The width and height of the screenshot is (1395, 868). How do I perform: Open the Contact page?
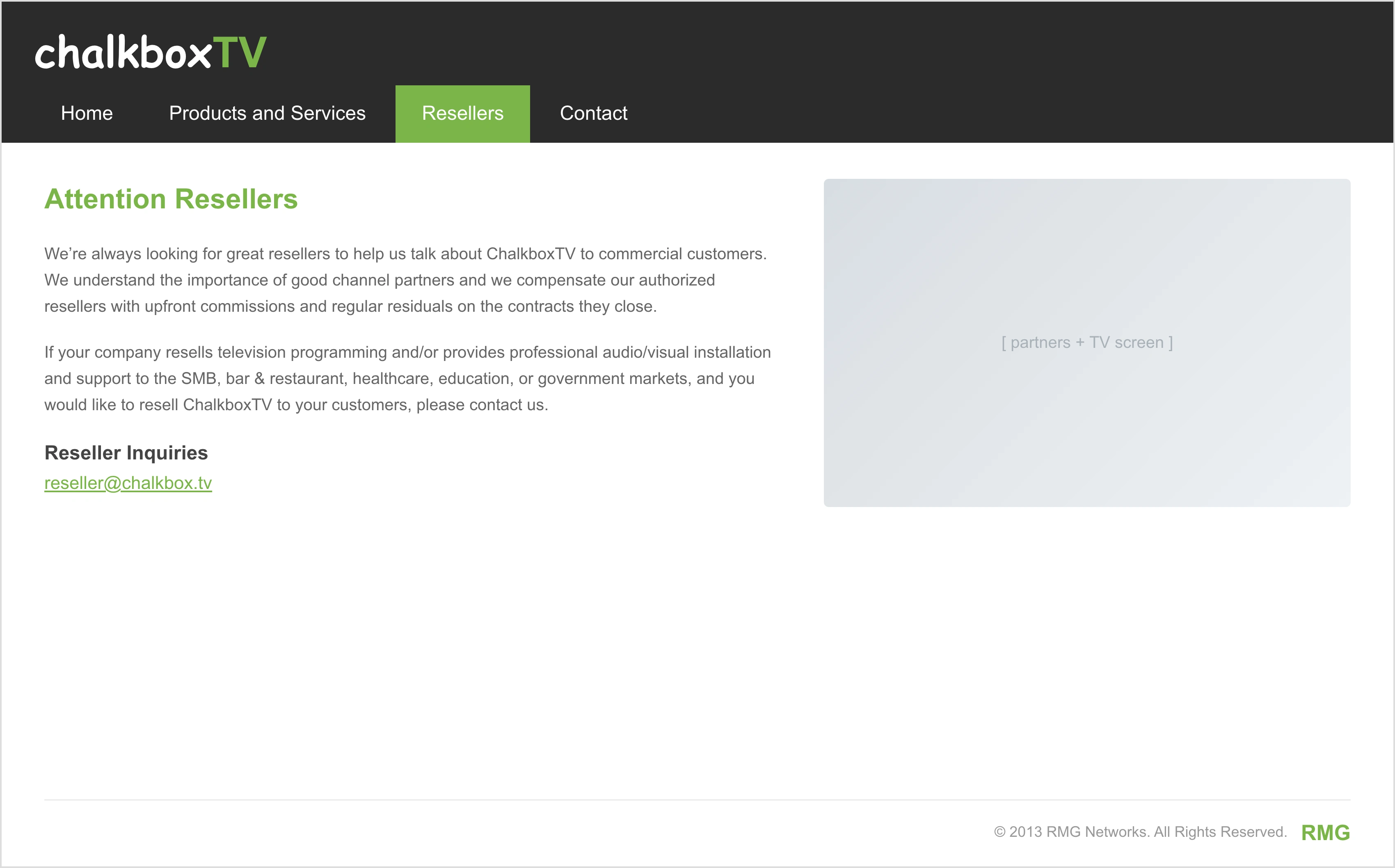594,113
